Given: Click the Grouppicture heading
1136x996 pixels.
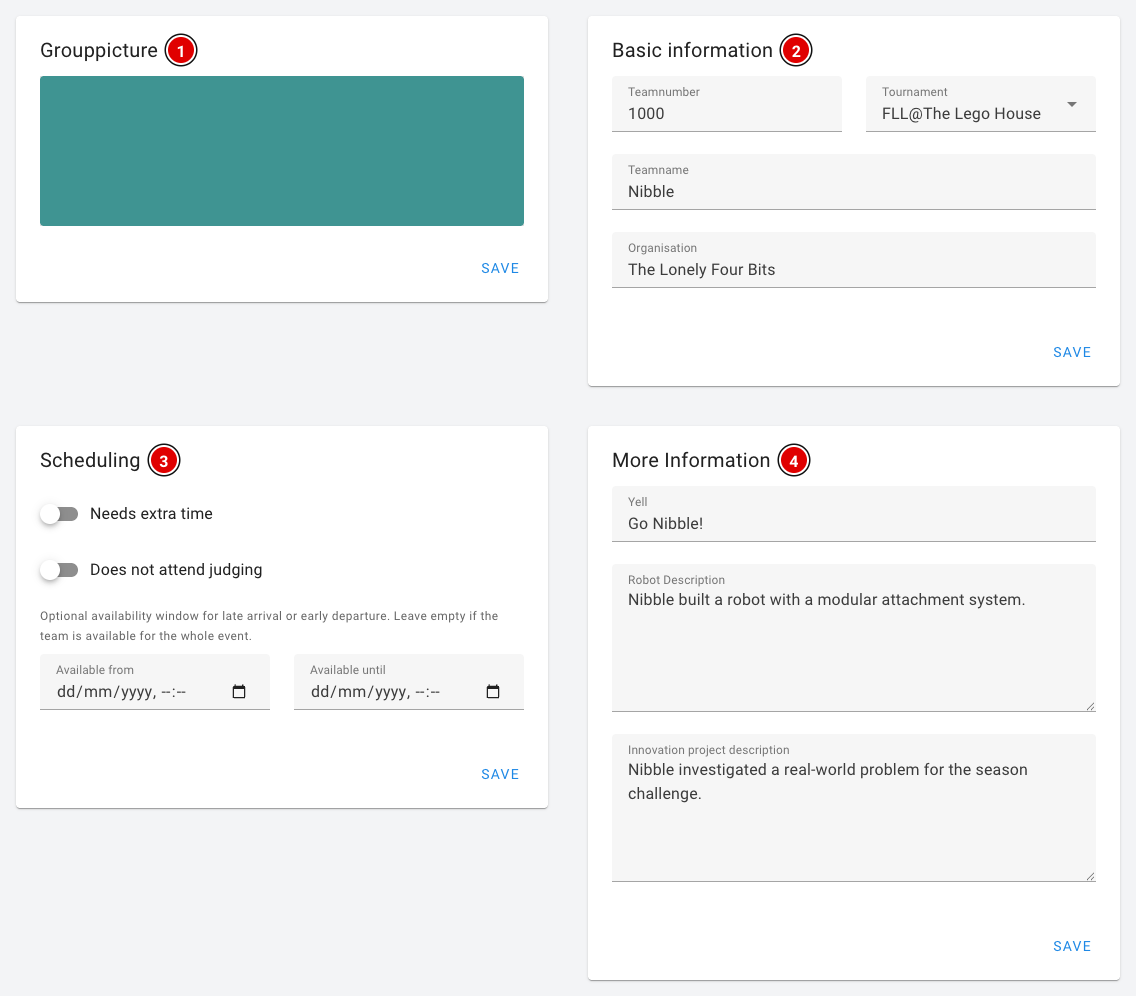Looking at the screenshot, I should click(x=99, y=50).
